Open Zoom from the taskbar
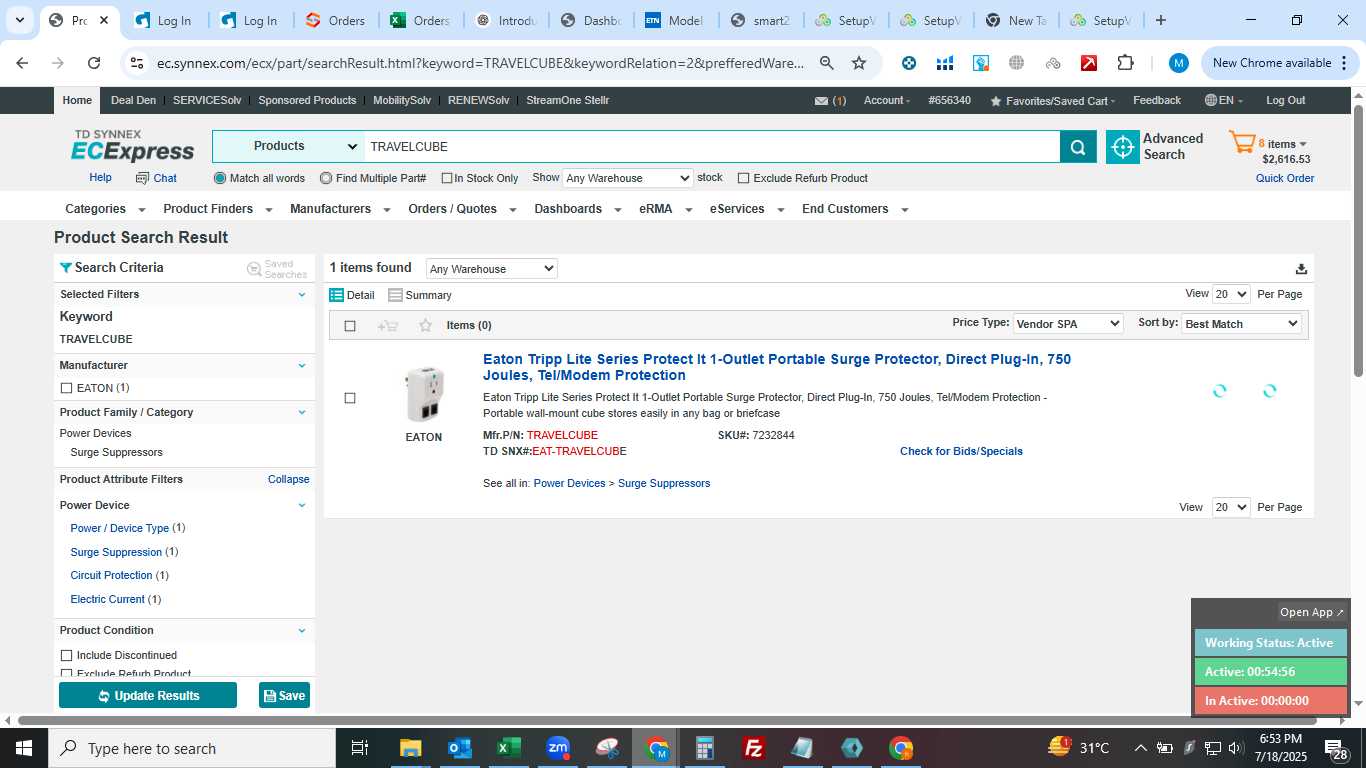 pos(558,748)
